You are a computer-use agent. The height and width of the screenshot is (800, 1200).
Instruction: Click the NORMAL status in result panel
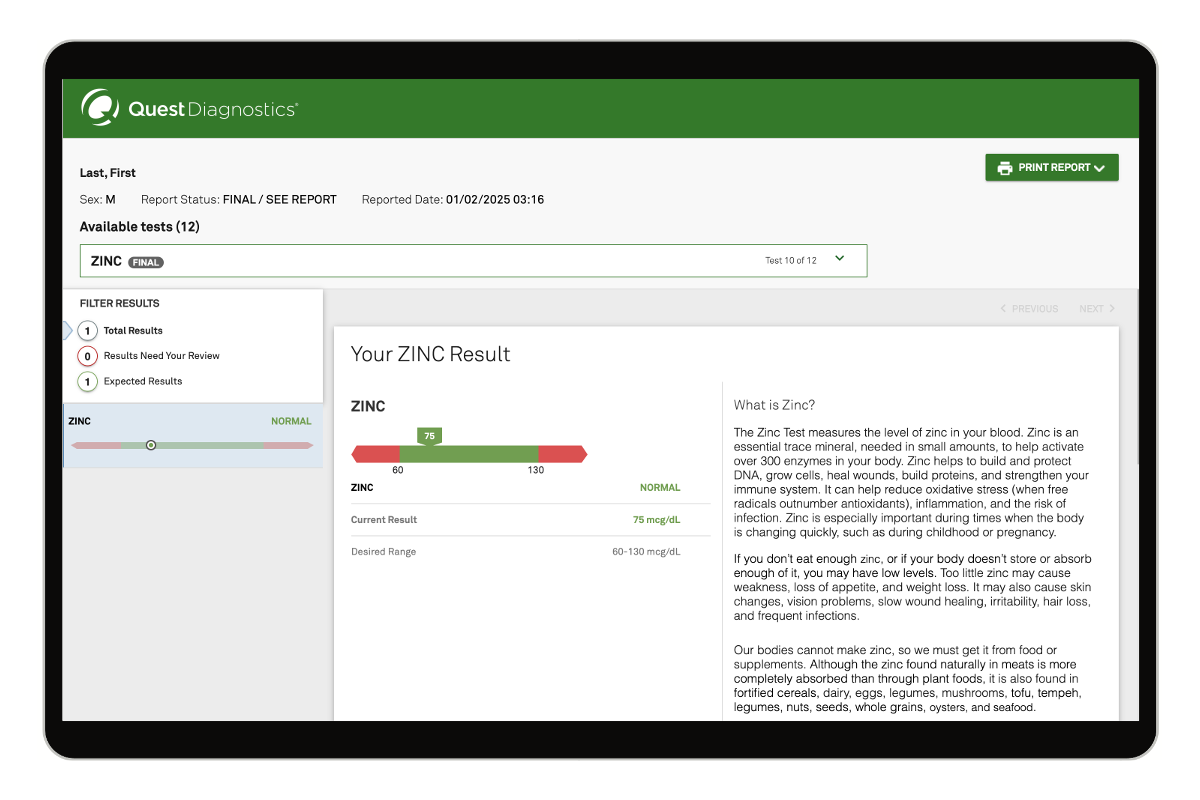[660, 488]
